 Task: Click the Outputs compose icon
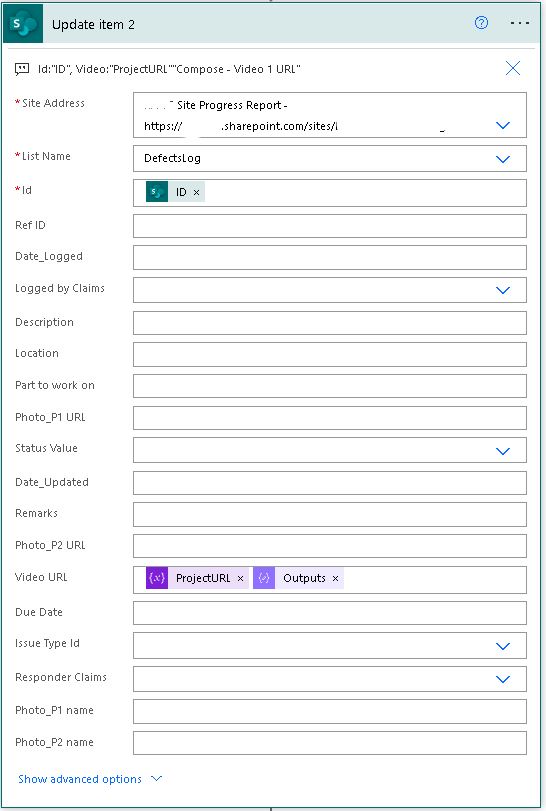pos(264,578)
